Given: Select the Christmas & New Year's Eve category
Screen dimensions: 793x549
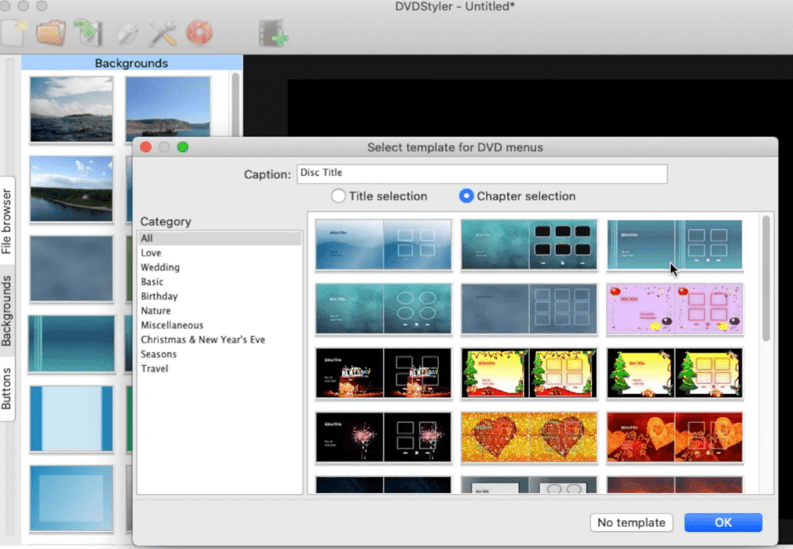Looking at the screenshot, I should (x=203, y=340).
